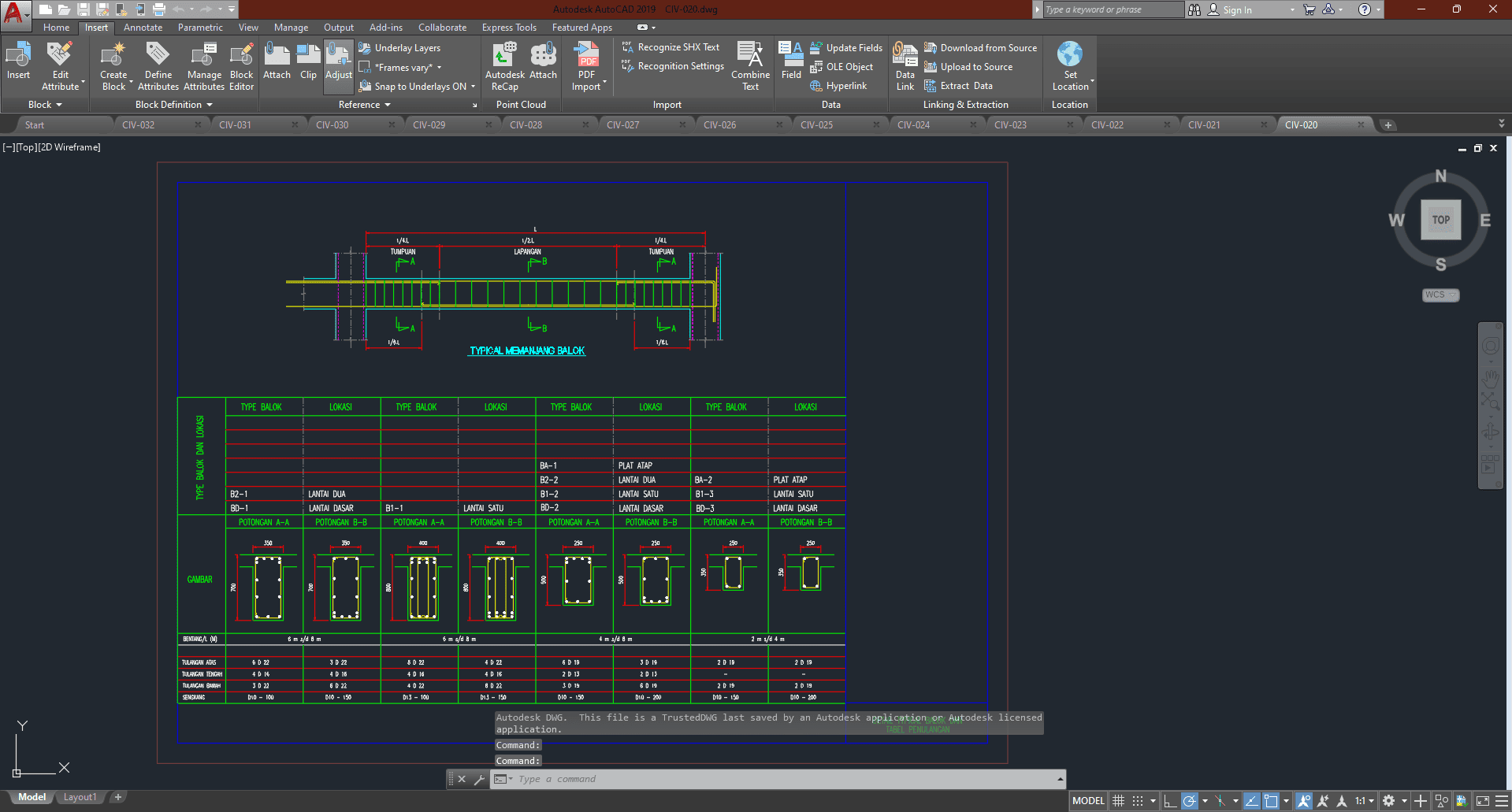
Task: Toggle the drawing grid display
Action: pyautogui.click(x=1118, y=801)
